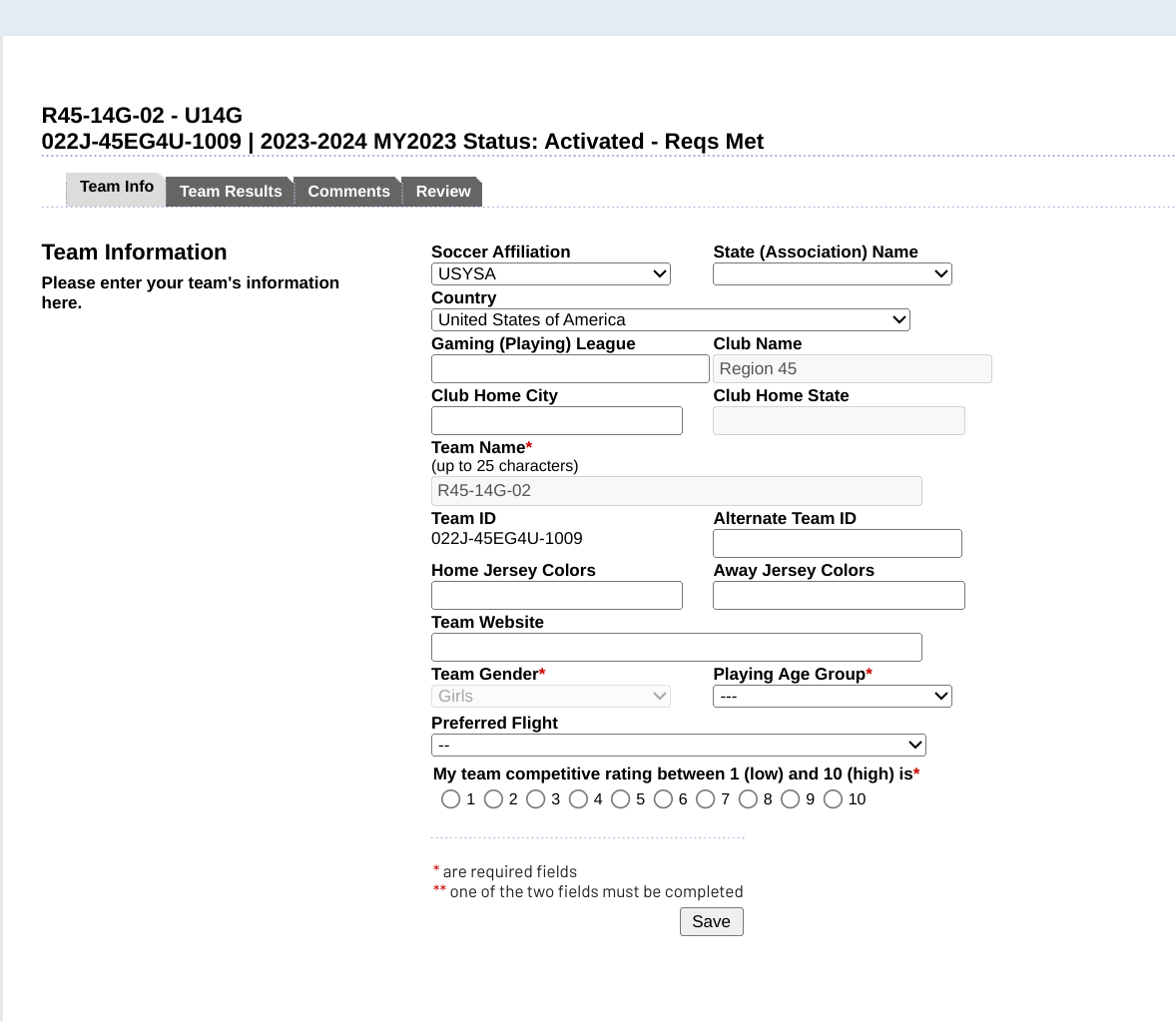Expand the Playing Age Group dropdown
Image resolution: width=1176 pixels, height=1021 pixels.
[832, 696]
